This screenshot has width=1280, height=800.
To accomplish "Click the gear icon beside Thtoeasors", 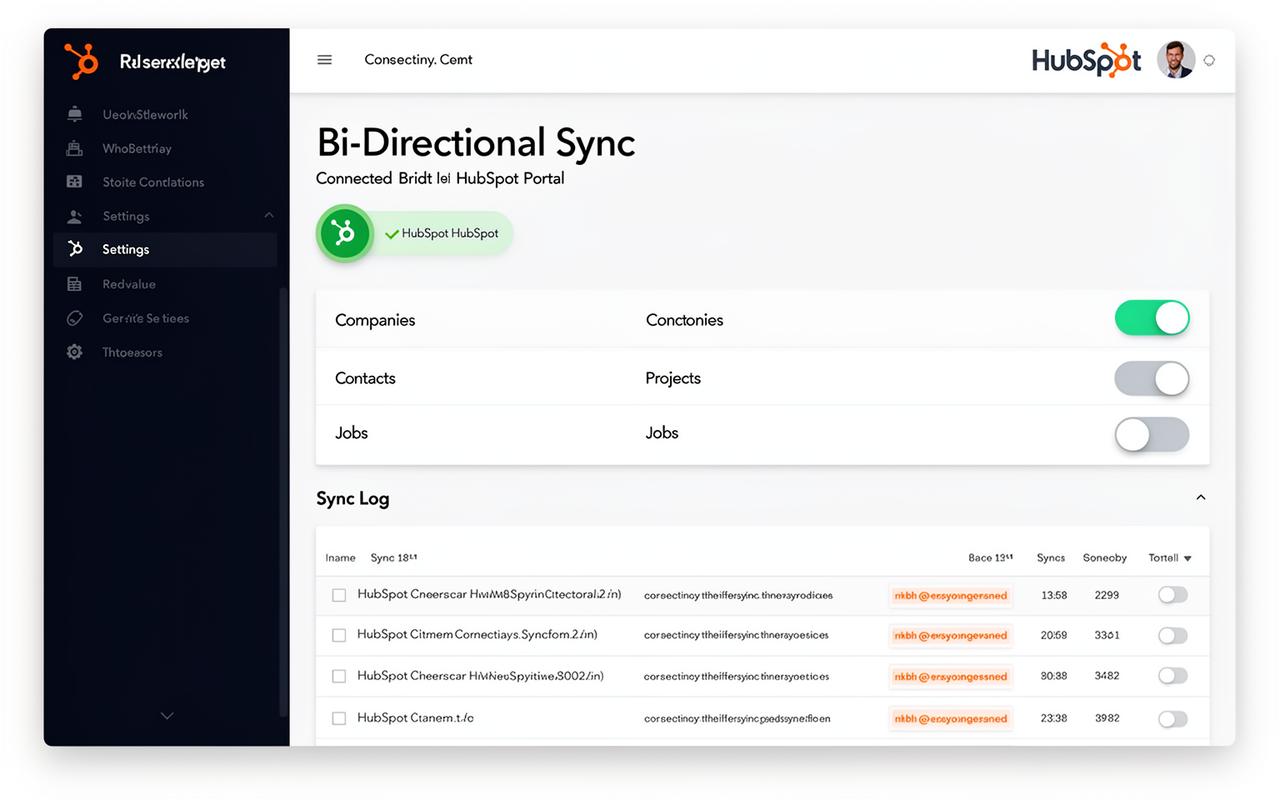I will tap(74, 352).
